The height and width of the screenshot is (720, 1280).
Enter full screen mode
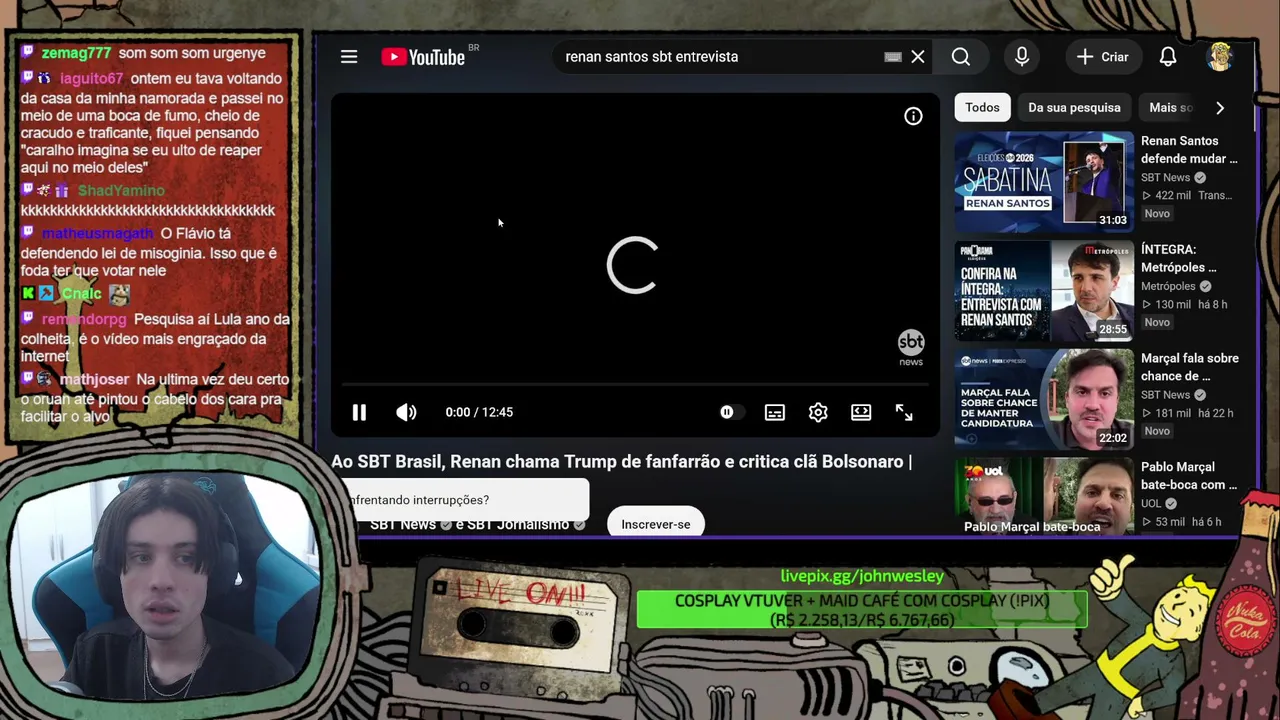[904, 412]
